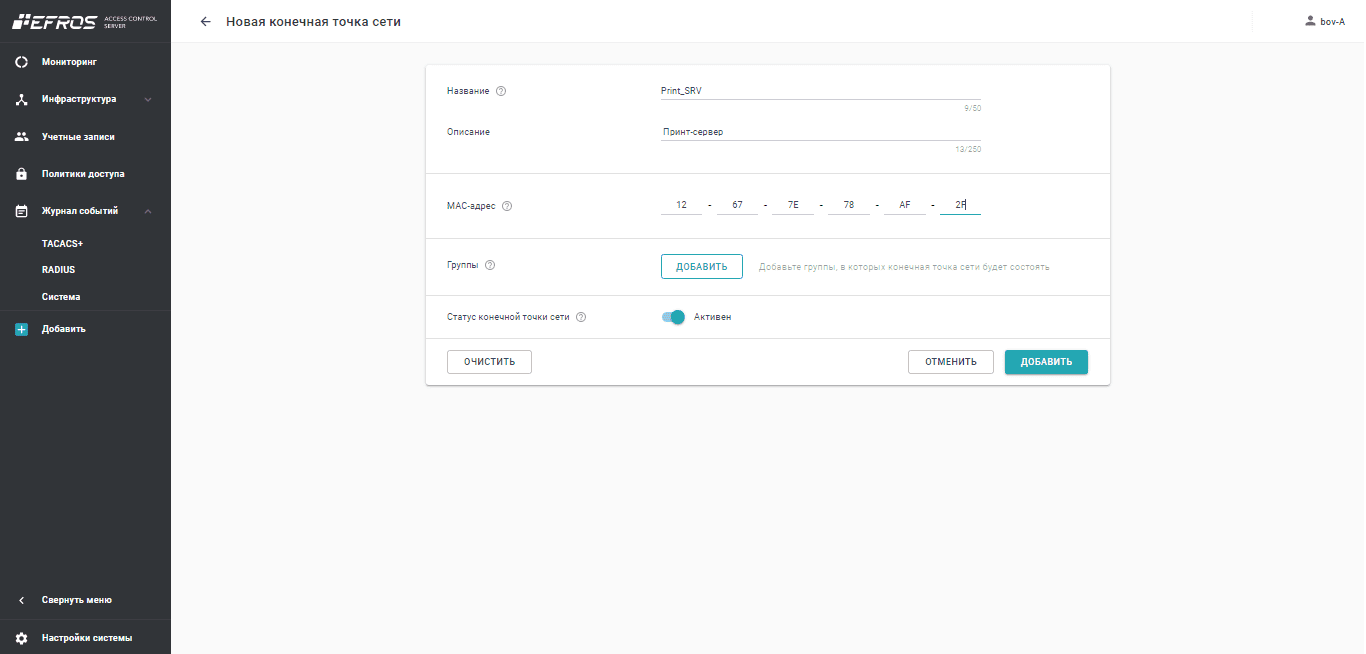Collapse sidebar with Свернуть меню
This screenshot has width=1366, height=654.
point(76,600)
